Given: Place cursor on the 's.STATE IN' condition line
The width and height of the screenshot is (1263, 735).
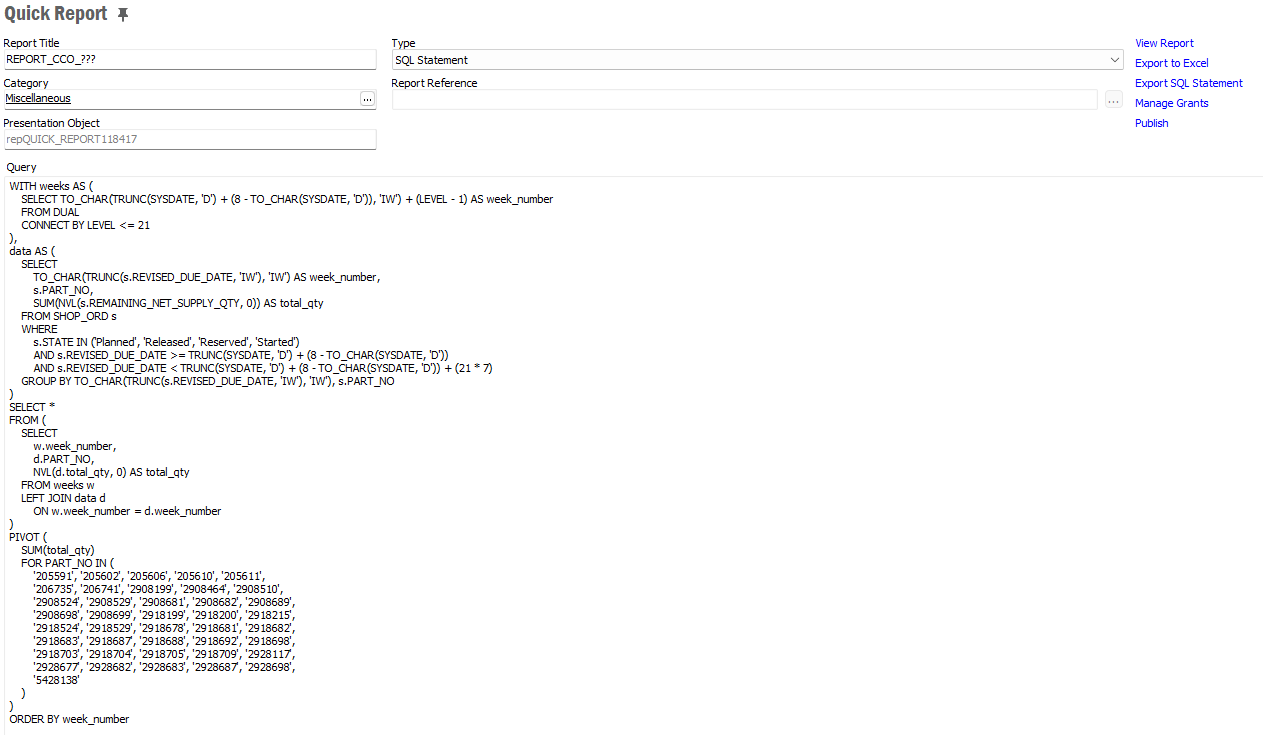Looking at the screenshot, I should point(166,342).
